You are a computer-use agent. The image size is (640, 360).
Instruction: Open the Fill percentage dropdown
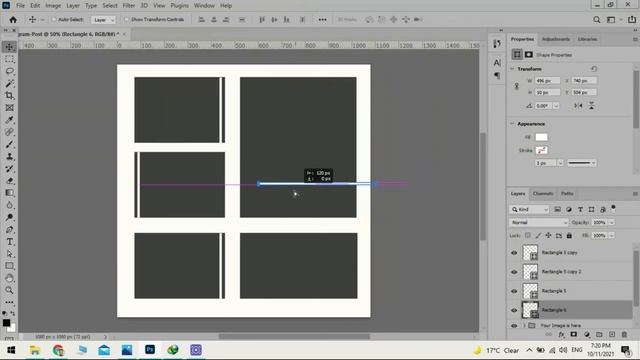(x=611, y=236)
